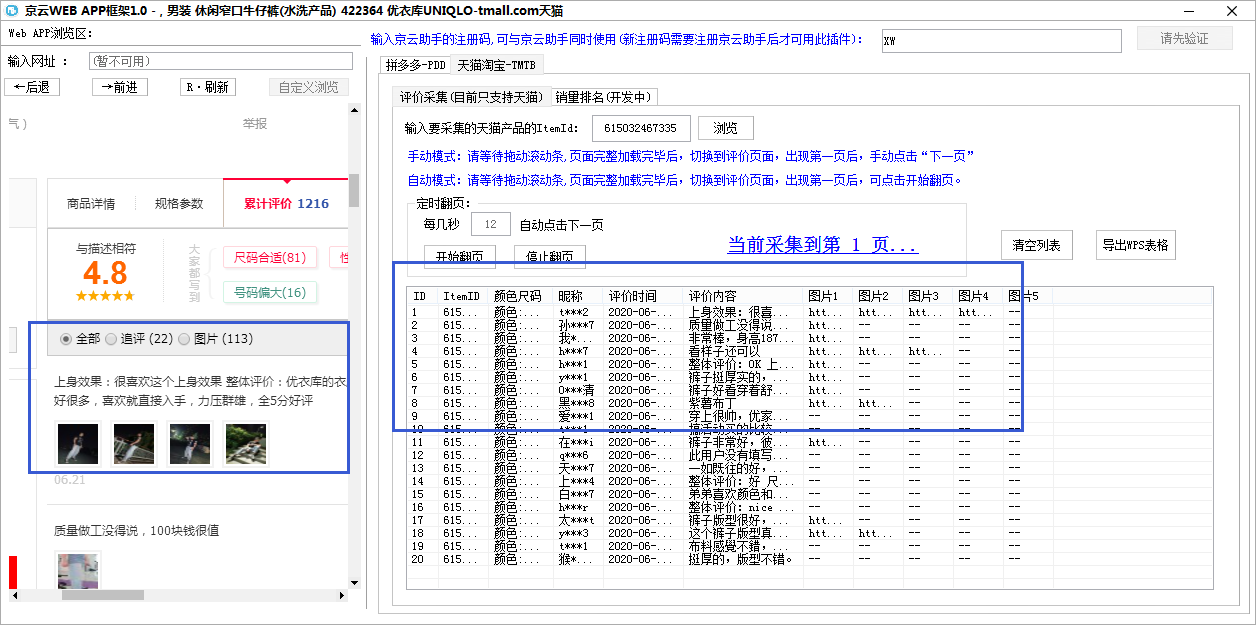
Task: Click the browser pane vertical scrollbar thumb
Action: (354, 190)
